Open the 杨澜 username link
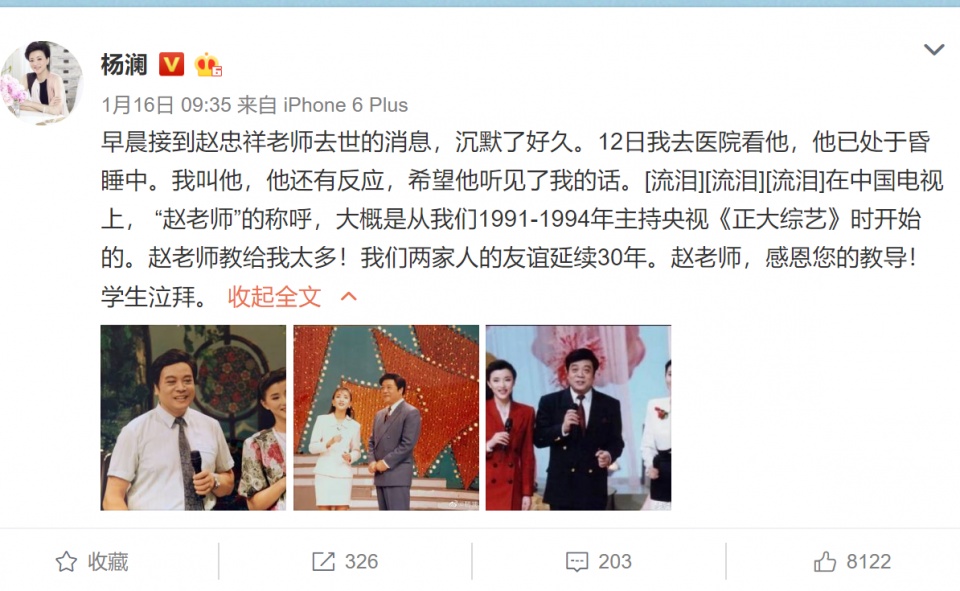This screenshot has width=960, height=591. pyautogui.click(x=124, y=64)
